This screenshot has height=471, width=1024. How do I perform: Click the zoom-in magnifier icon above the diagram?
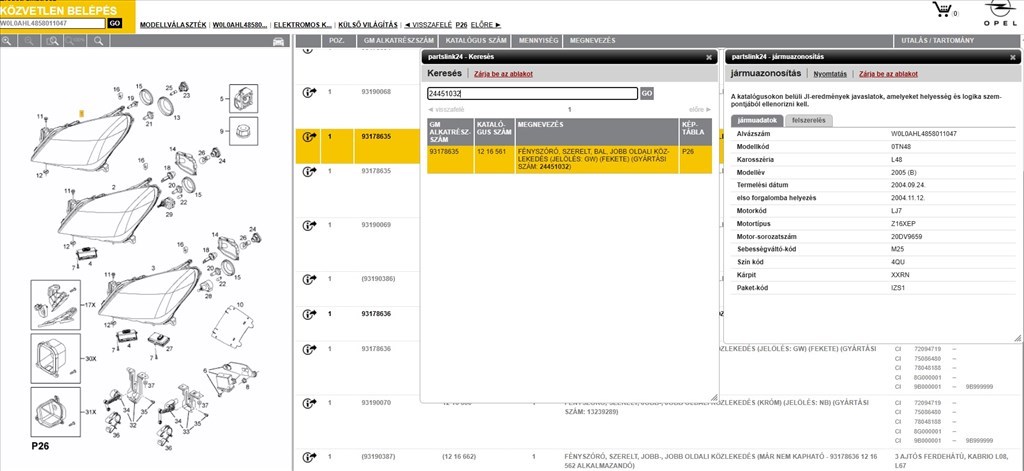[x=7, y=41]
